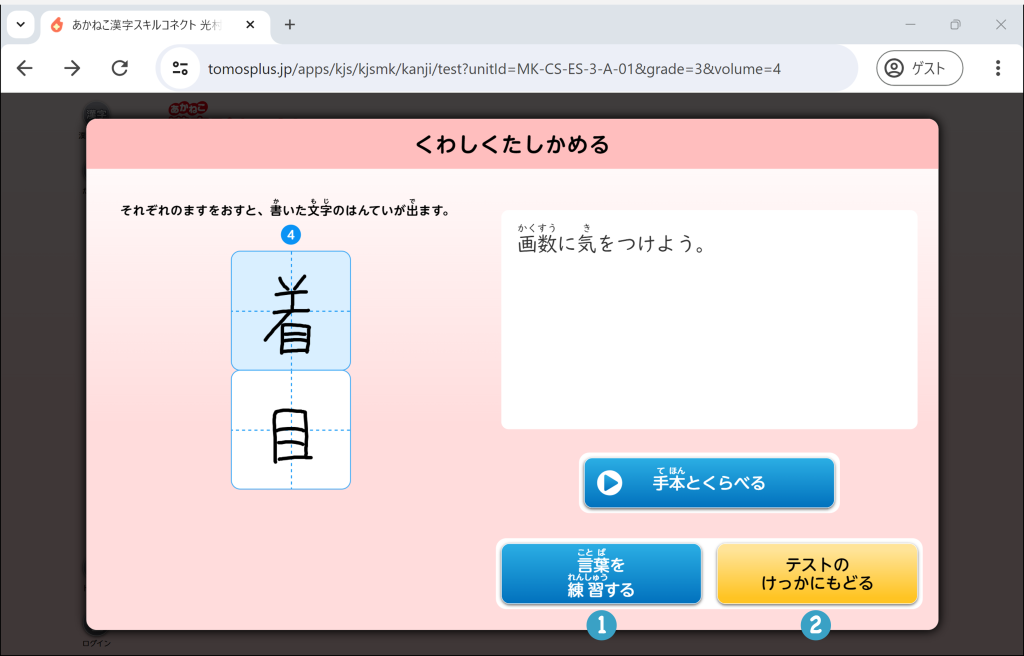Click the 言葉を練習する button
The image size is (1024, 656).
coord(601,574)
